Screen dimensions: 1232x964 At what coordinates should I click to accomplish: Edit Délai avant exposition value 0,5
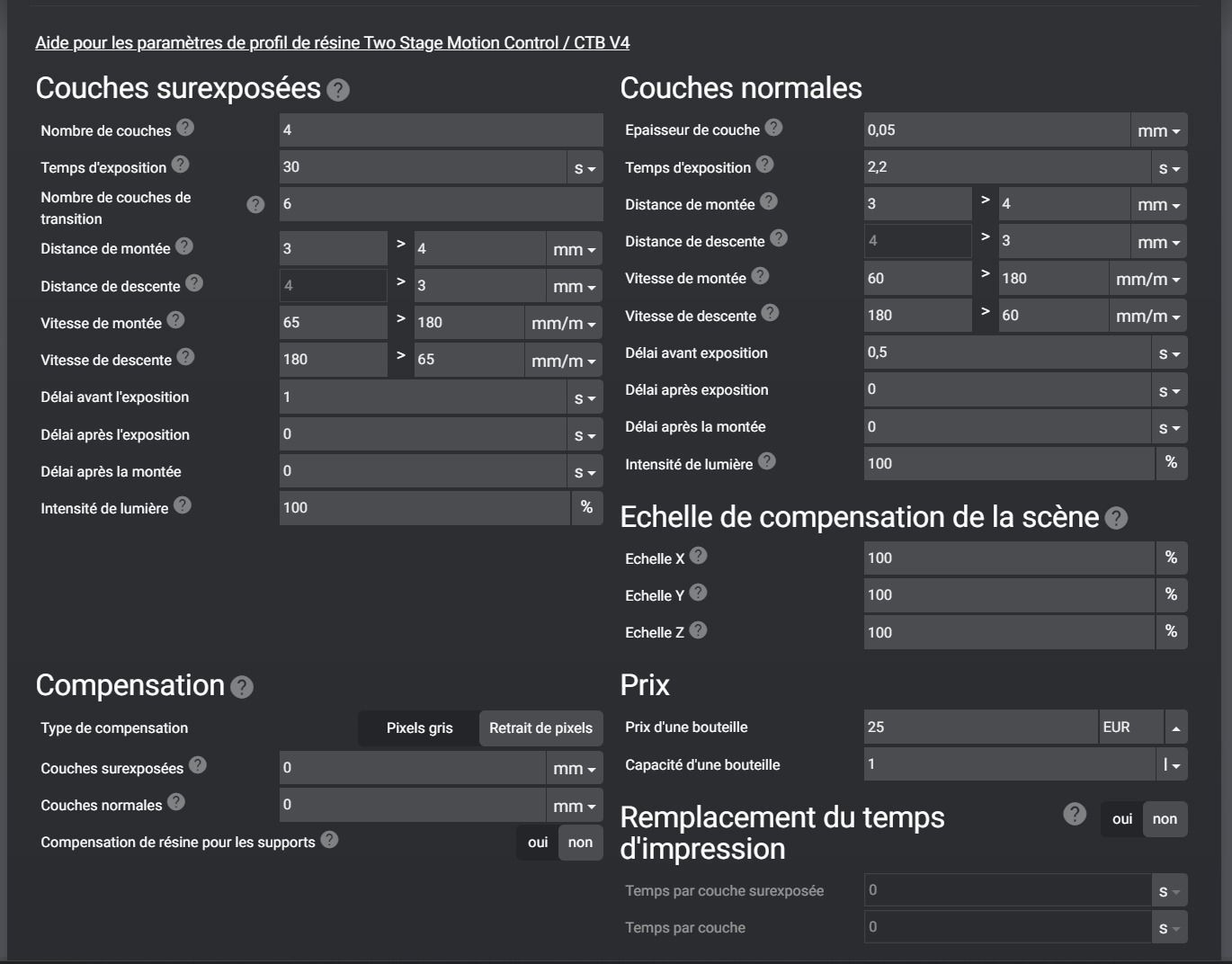pos(1007,353)
